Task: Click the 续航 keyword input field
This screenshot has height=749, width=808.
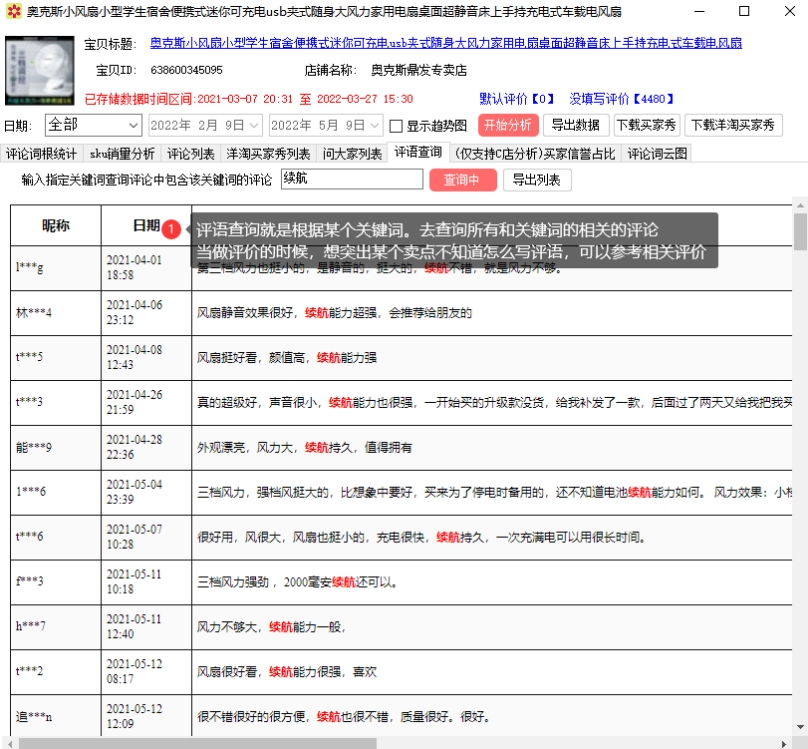Action: point(351,179)
